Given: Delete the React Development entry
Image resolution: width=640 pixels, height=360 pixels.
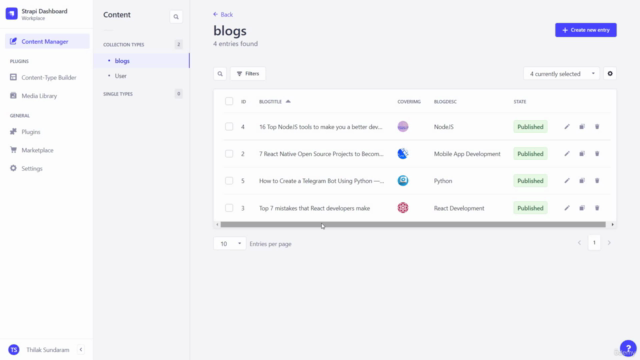Looking at the screenshot, I should (597, 208).
